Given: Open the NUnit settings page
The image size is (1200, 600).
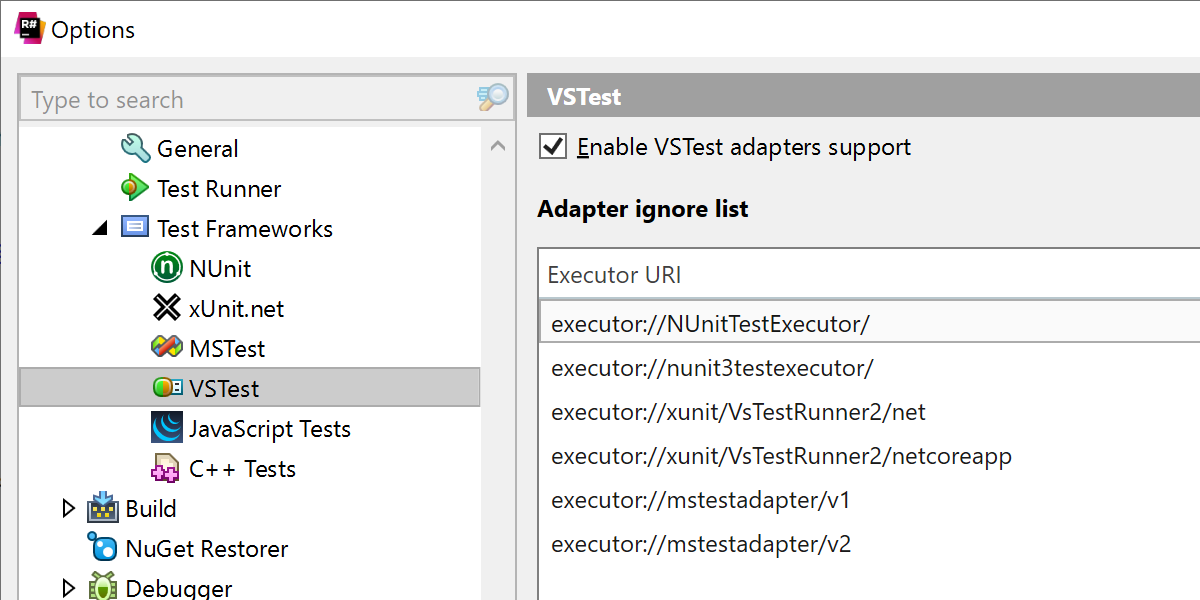Looking at the screenshot, I should [x=220, y=269].
